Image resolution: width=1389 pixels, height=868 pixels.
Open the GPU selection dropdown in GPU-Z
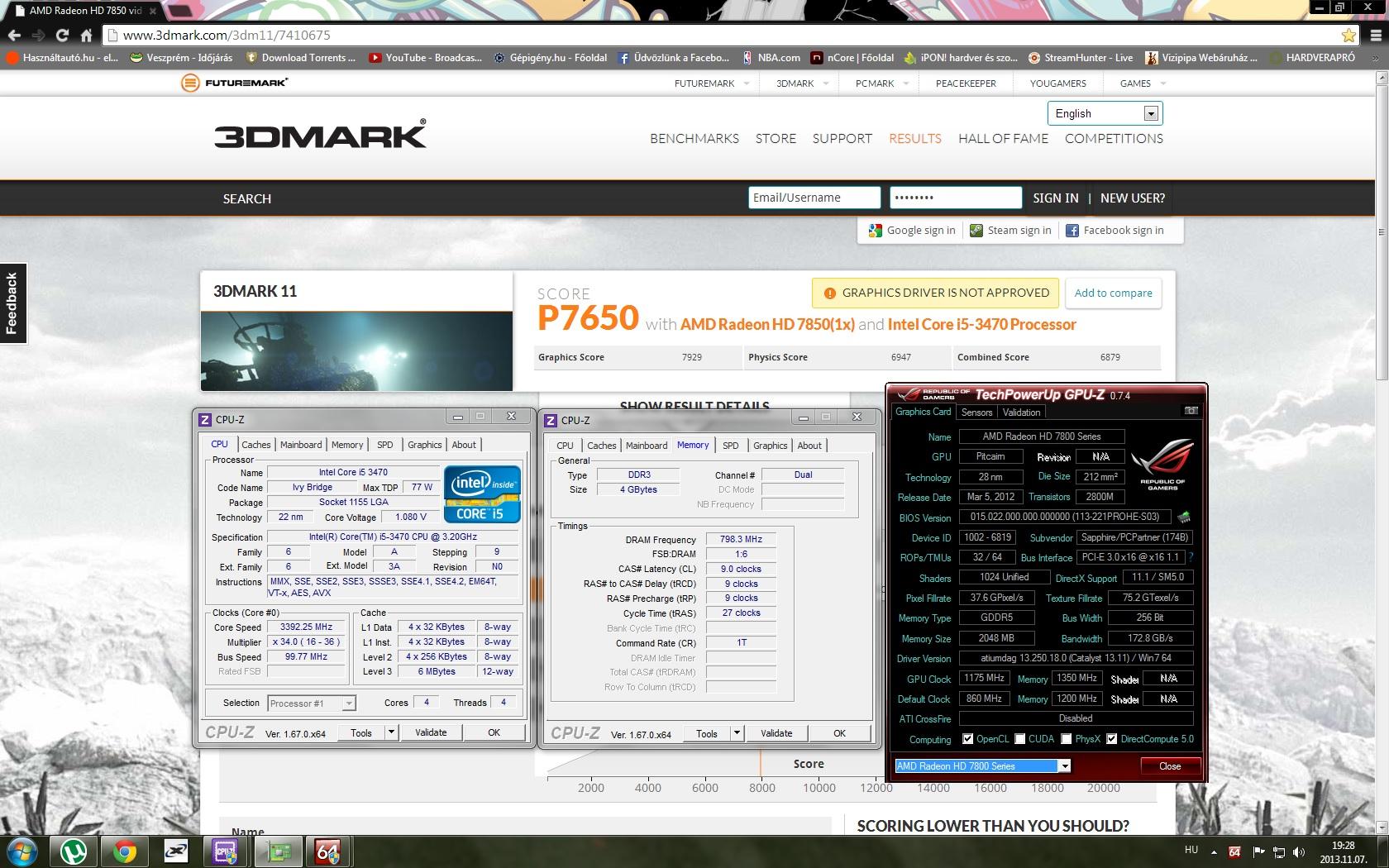click(1064, 766)
